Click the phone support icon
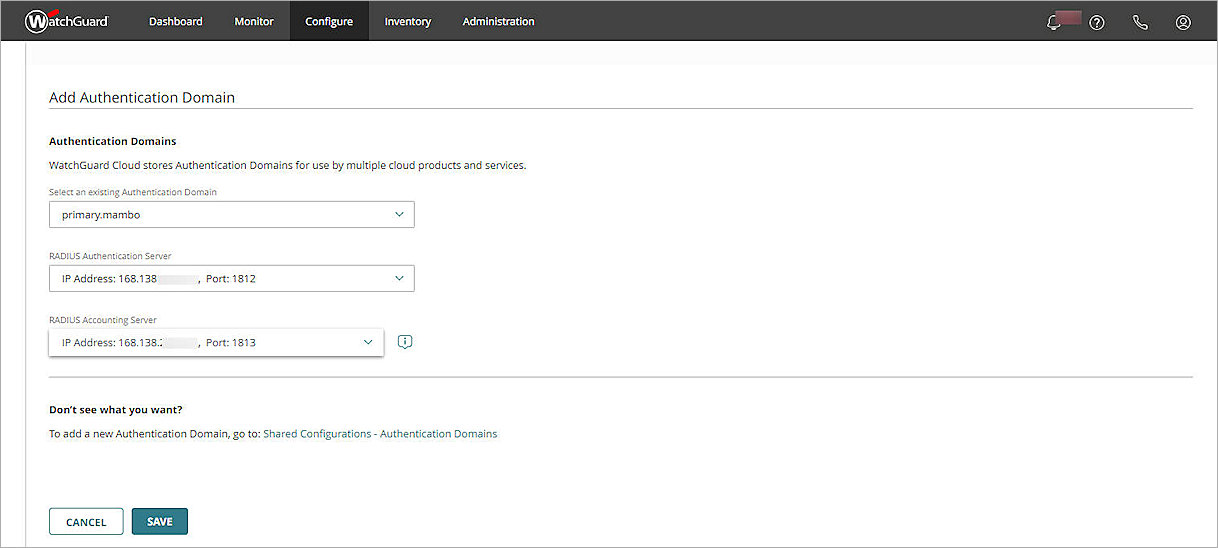Screen dimensions: 1218x548 point(1140,22)
